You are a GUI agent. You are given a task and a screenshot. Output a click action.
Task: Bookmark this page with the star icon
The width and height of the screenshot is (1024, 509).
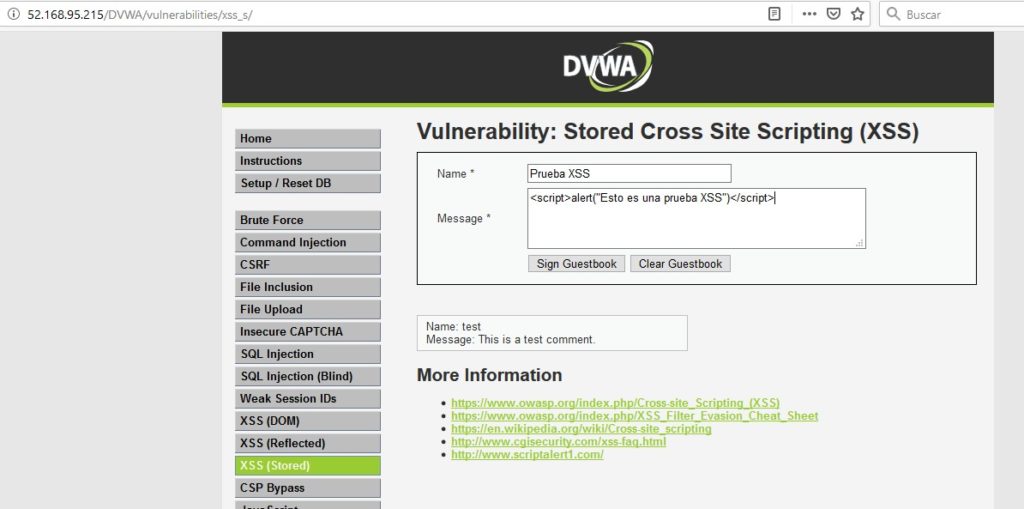(x=857, y=14)
